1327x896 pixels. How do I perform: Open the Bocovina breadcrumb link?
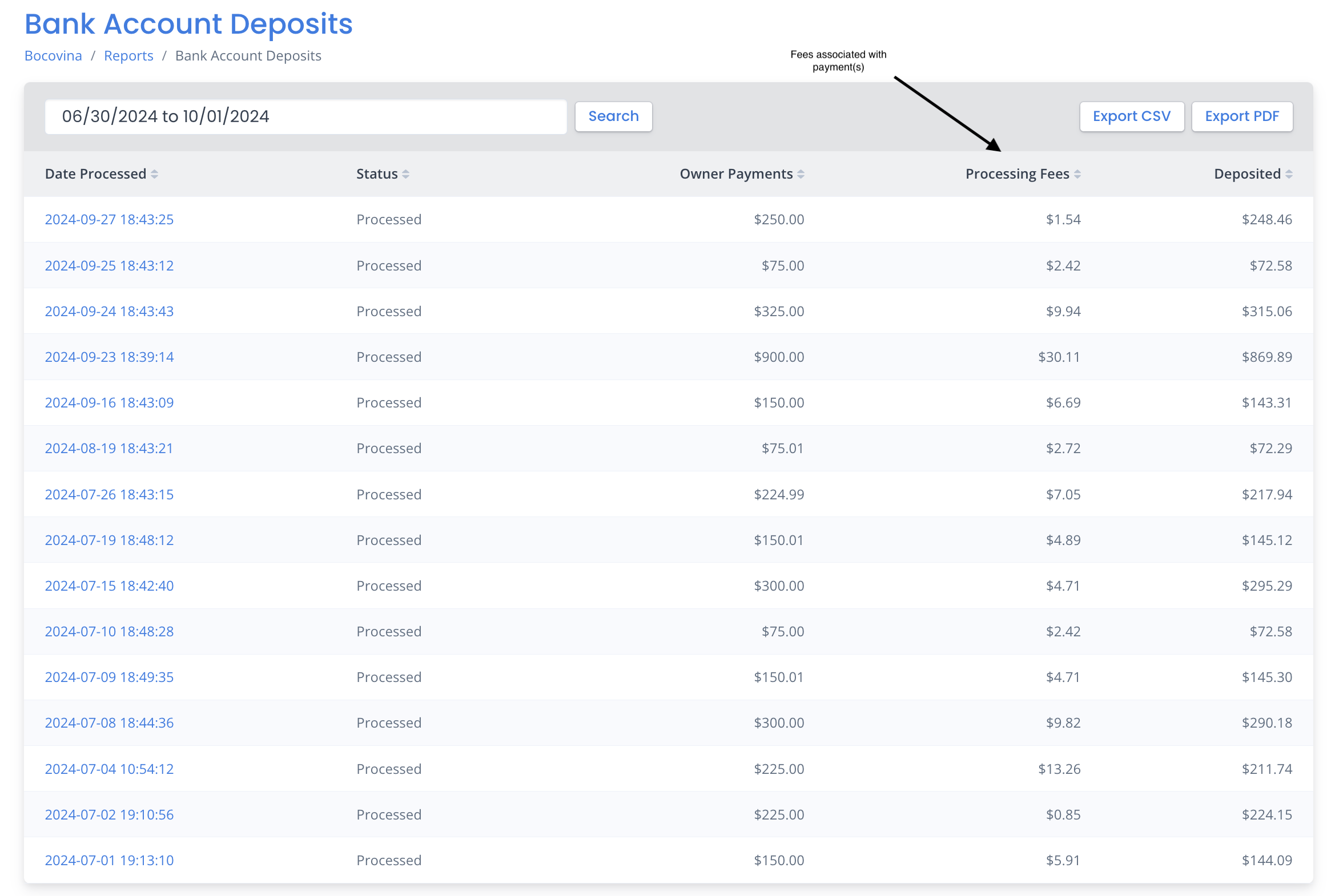click(x=53, y=56)
